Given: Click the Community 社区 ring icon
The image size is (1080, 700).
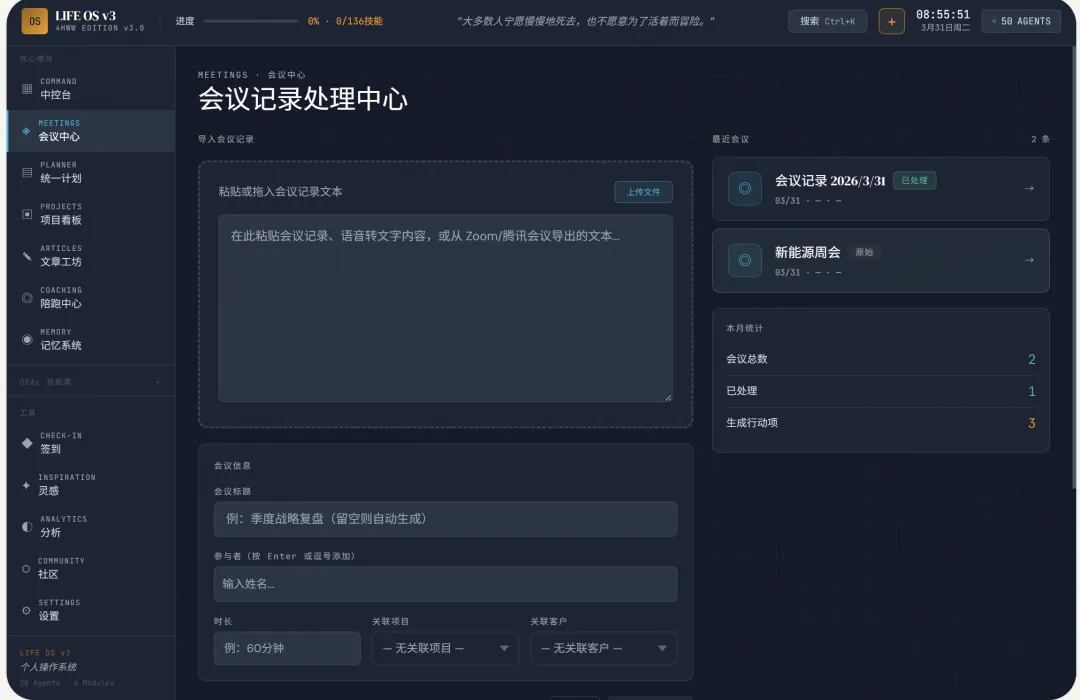Looking at the screenshot, I should 26,568.
